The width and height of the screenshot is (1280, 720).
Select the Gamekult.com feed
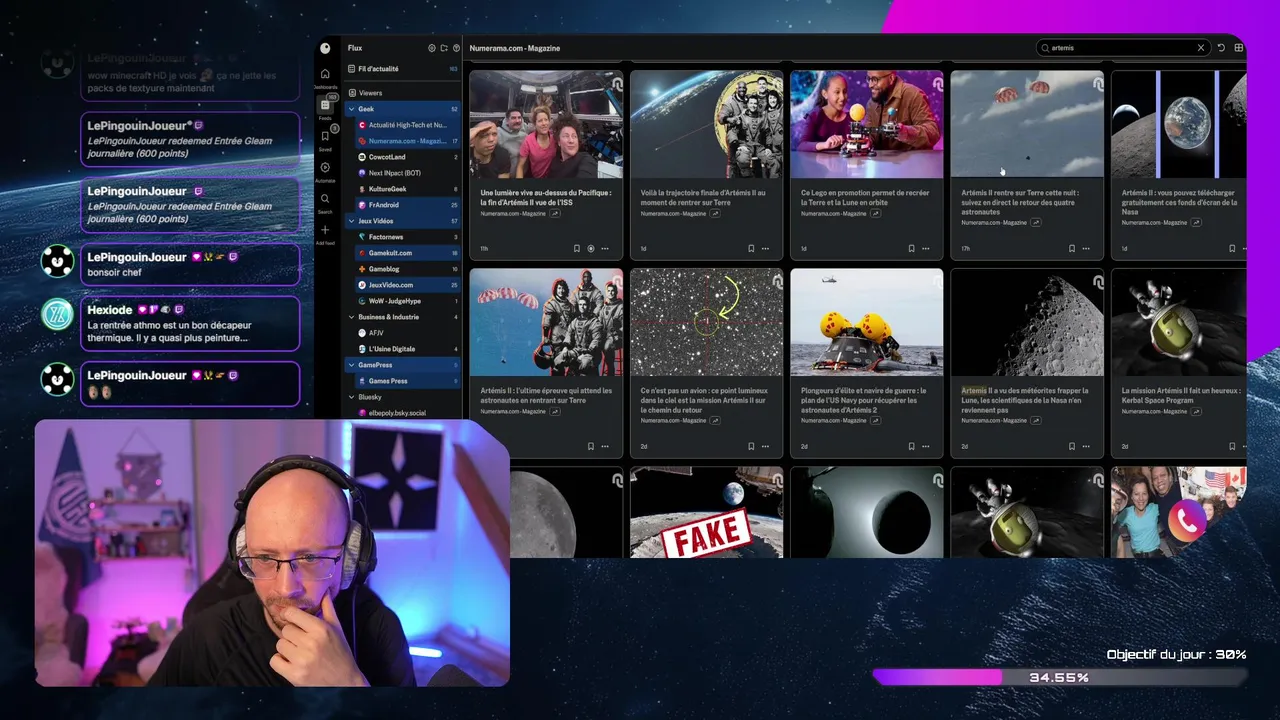tap(408, 253)
